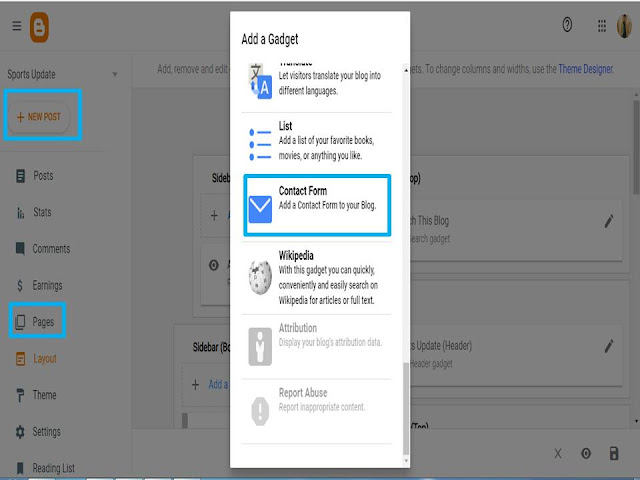The height and width of the screenshot is (480, 640).
Task: Click the Posts document icon
Action: pyautogui.click(x=20, y=176)
